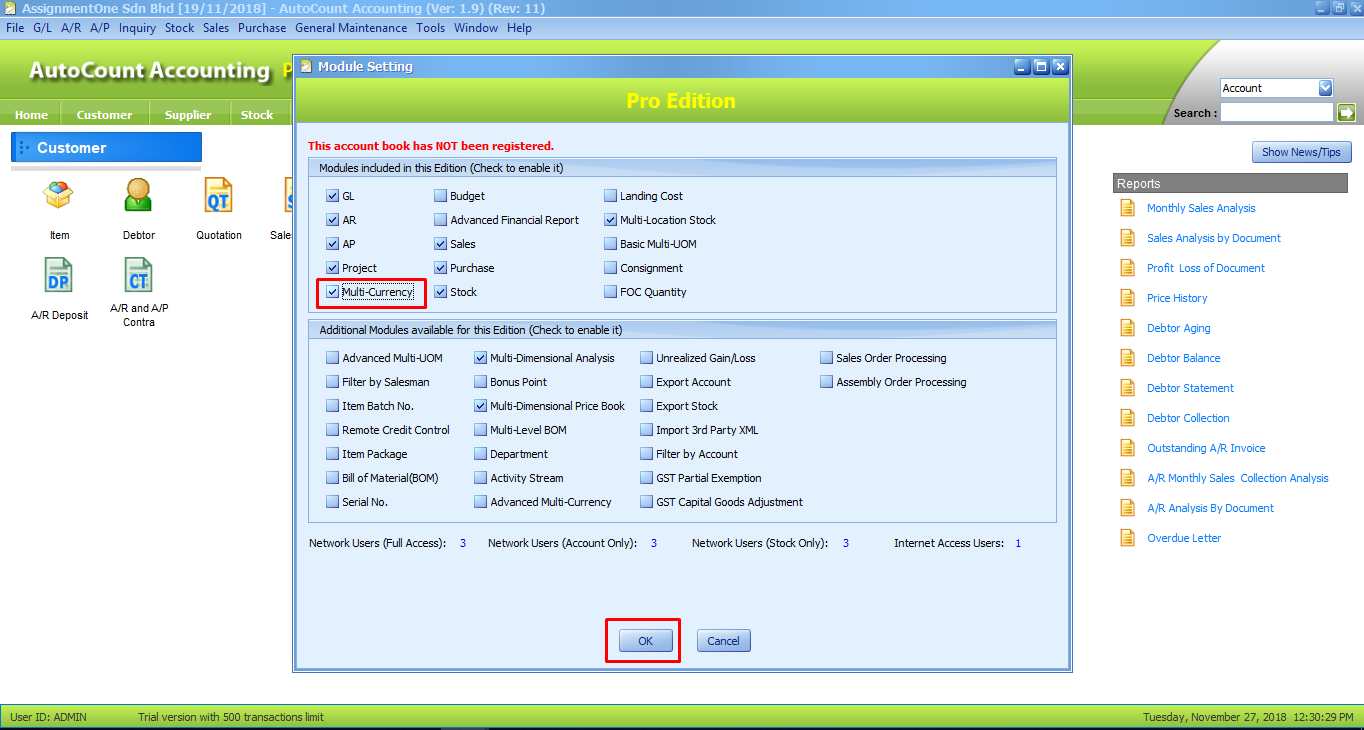This screenshot has height=730, width=1364.
Task: Click the Sales Analysis by Document report icon
Action: 1128,238
